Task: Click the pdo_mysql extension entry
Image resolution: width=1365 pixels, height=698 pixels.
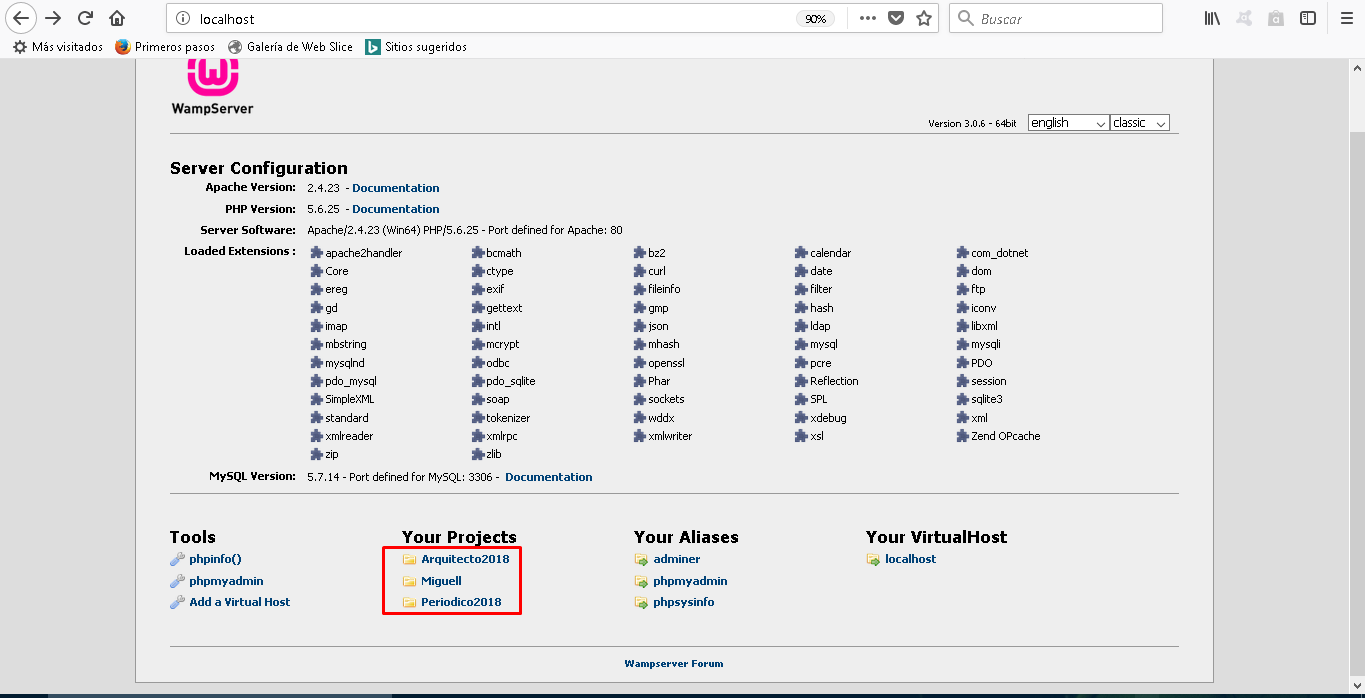Action: pyautogui.click(x=344, y=381)
